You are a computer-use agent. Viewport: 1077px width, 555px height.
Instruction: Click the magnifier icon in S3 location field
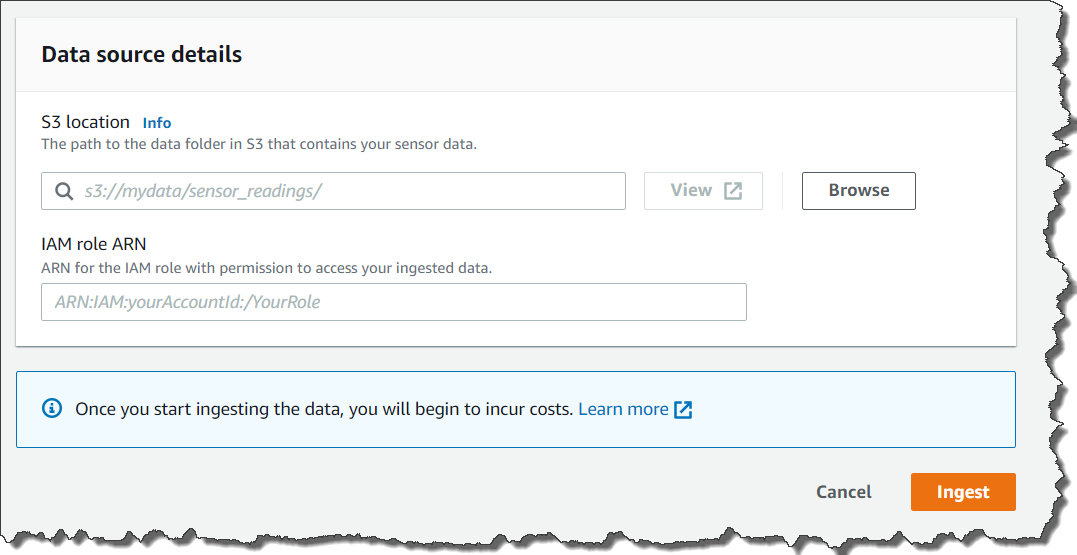click(x=64, y=191)
